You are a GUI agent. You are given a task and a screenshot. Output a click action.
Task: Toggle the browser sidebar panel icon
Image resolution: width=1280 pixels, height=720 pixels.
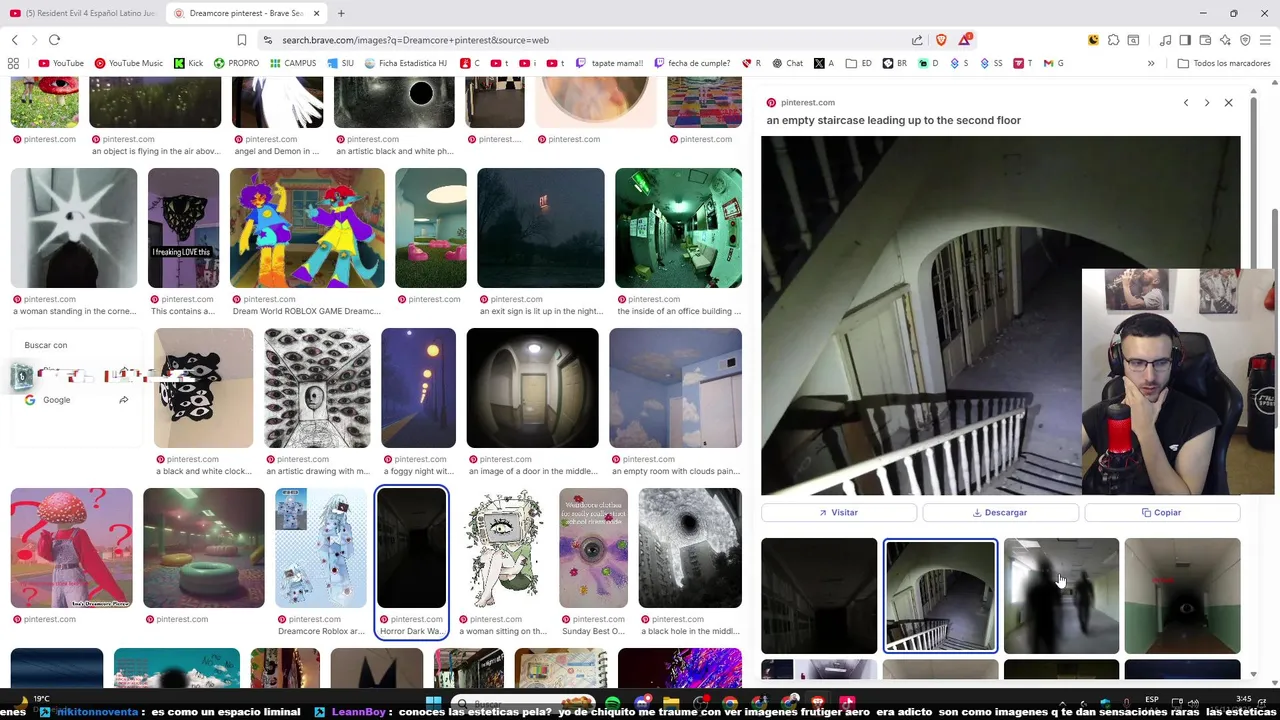pos(1185,40)
